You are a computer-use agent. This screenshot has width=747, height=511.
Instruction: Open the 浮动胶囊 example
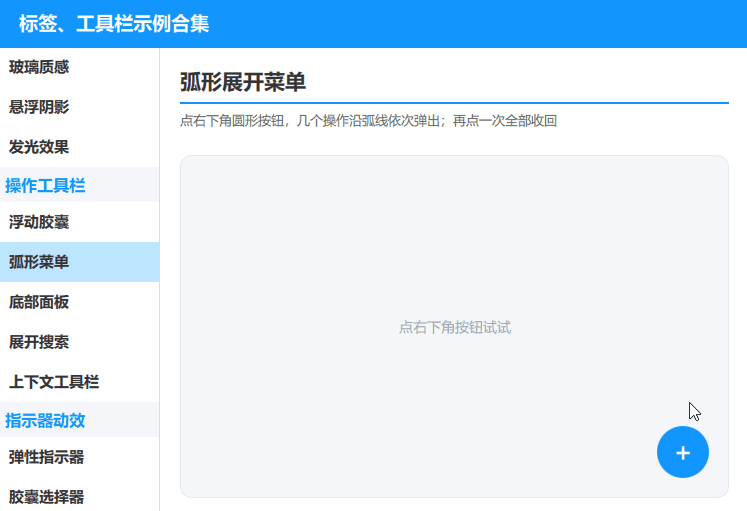[x=80, y=222]
